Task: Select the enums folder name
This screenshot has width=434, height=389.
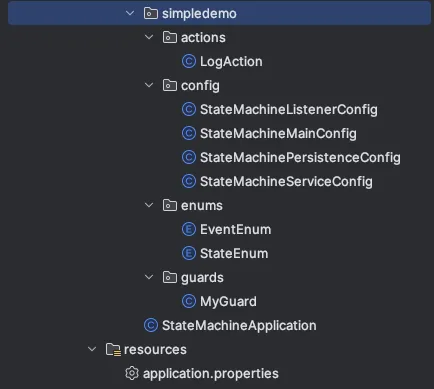Action: [x=202, y=206]
